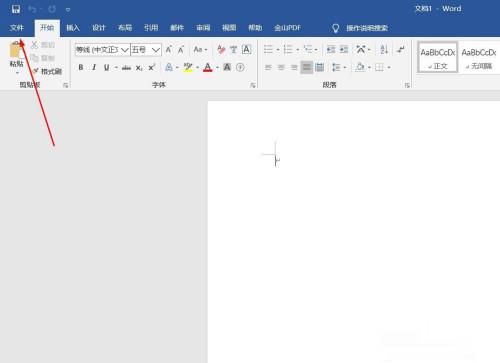Click the Align Left icon
500x363 pixels.
click(268, 68)
